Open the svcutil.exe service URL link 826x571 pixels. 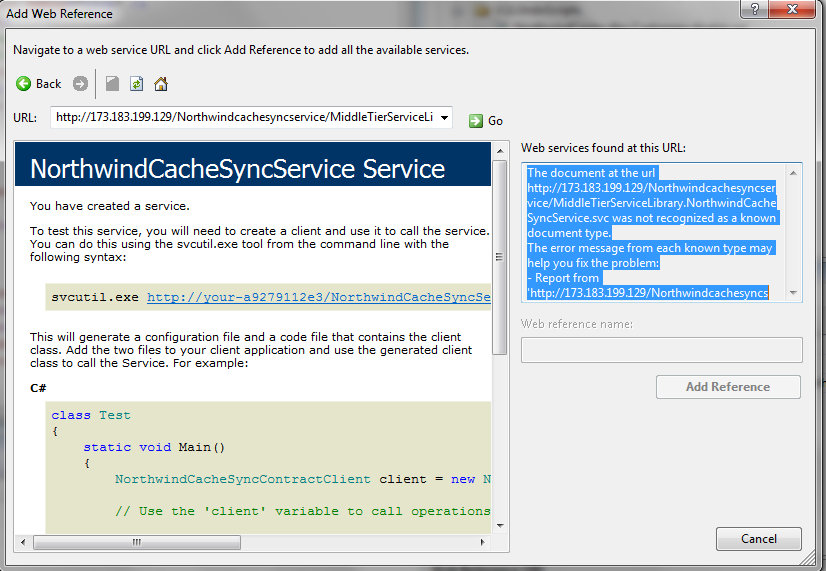[x=319, y=297]
